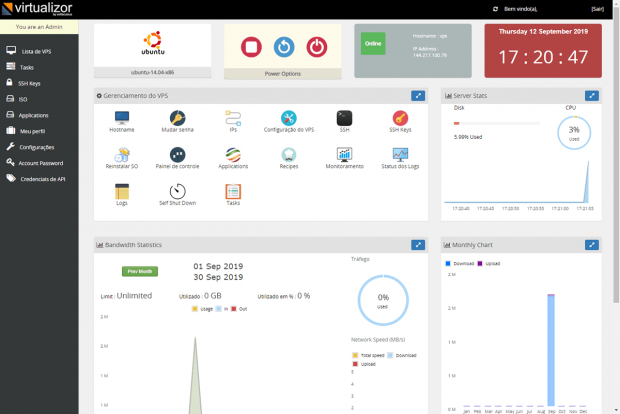
Task: Click the Thursday 12 September 2019 date
Action: click(x=543, y=32)
